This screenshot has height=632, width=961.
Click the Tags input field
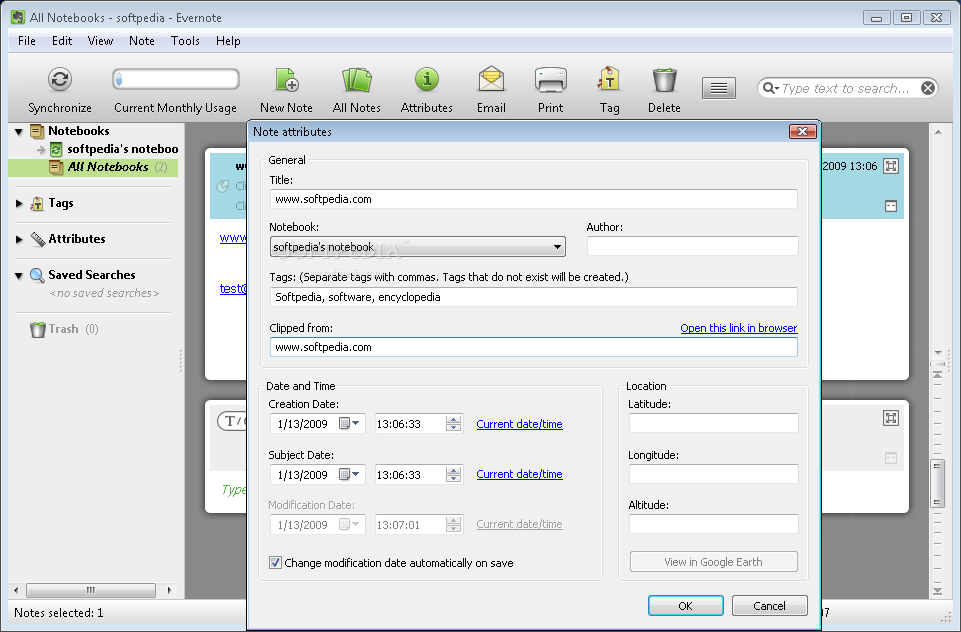point(533,297)
